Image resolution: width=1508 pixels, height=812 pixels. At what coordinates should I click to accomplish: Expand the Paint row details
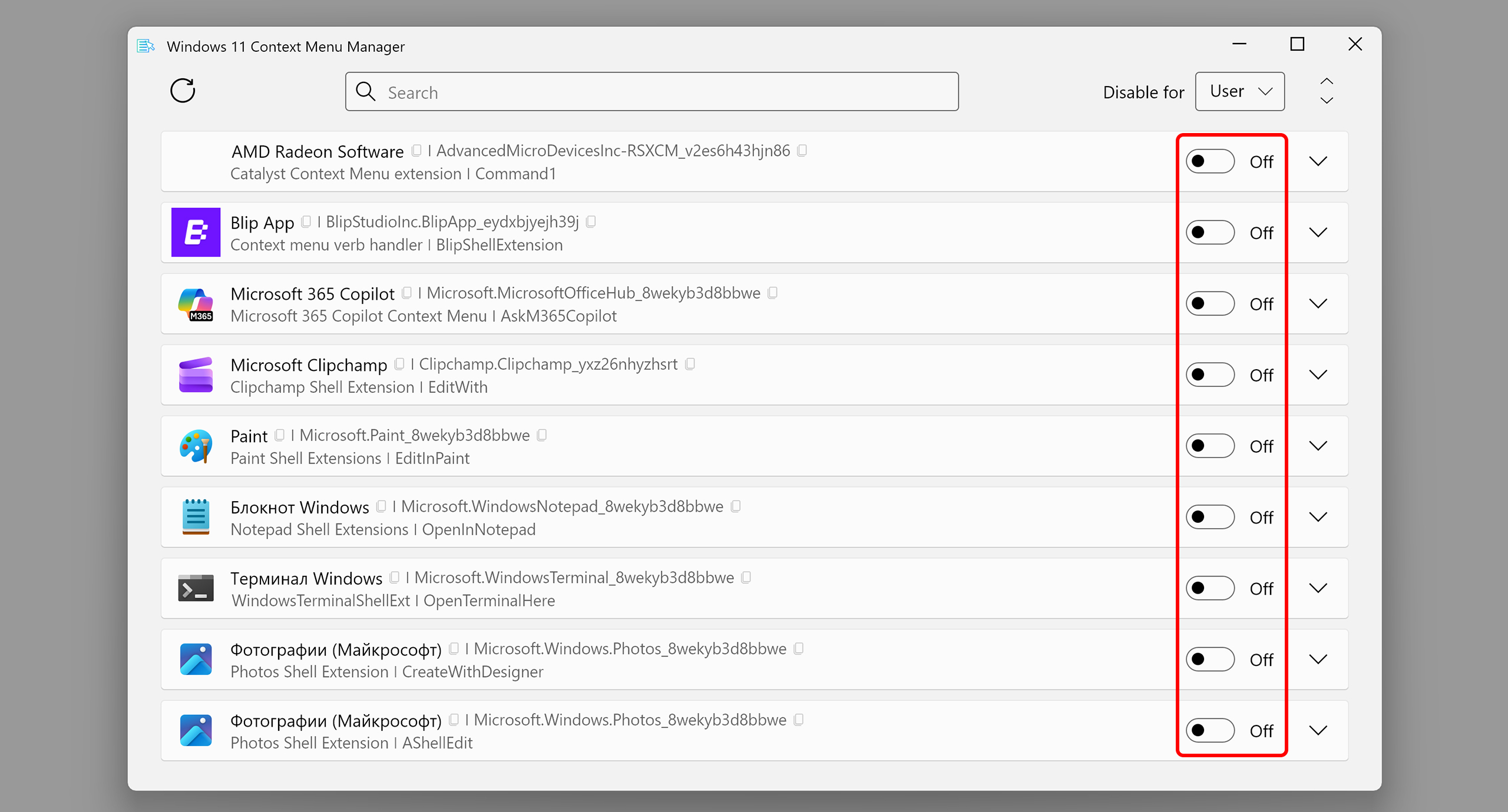(1318, 446)
